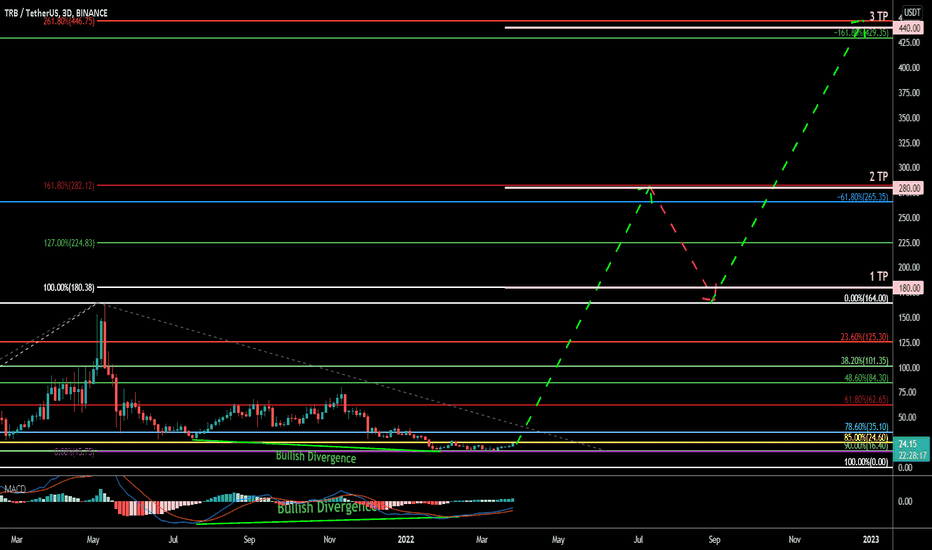Open the USDT currency selector

(x=912, y=12)
